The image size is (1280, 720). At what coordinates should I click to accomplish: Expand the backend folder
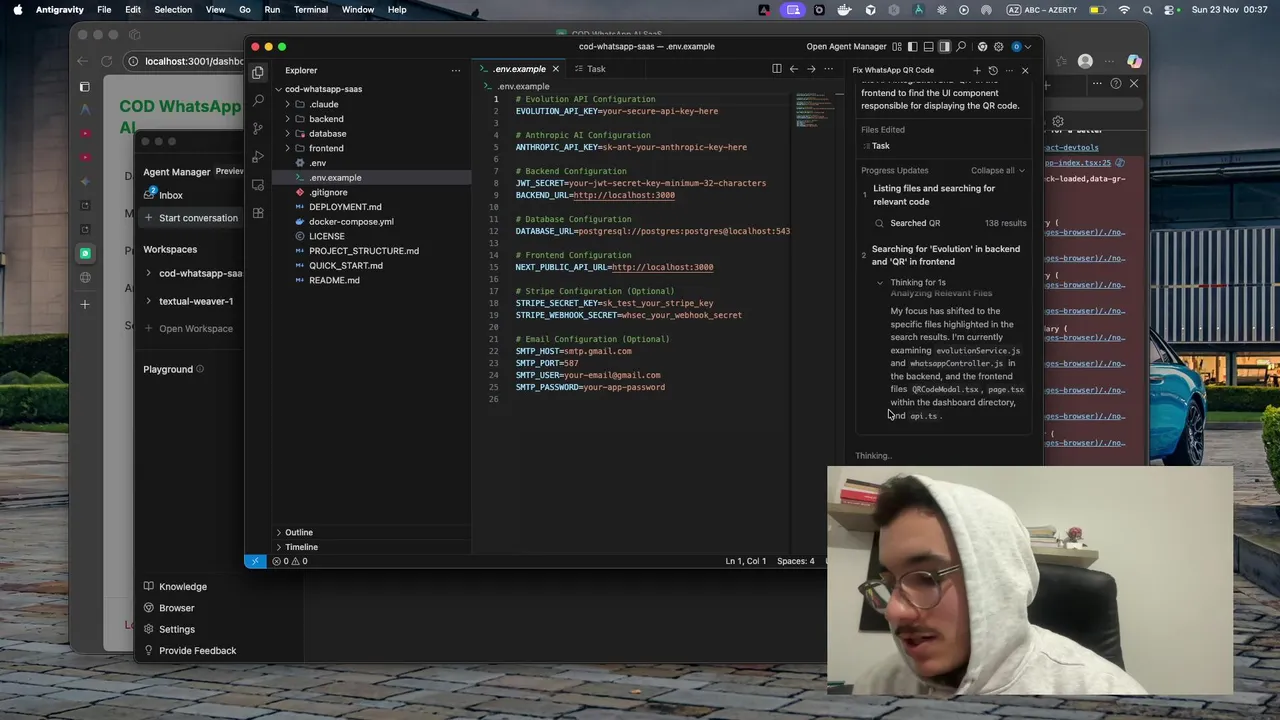pyautogui.click(x=326, y=119)
